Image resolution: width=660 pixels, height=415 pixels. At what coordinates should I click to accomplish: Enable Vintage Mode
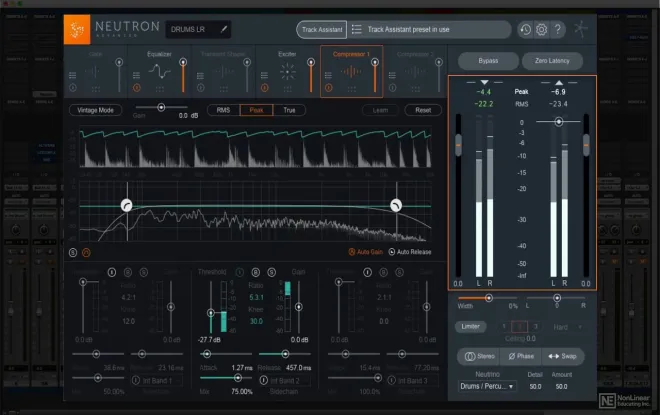(x=96, y=110)
